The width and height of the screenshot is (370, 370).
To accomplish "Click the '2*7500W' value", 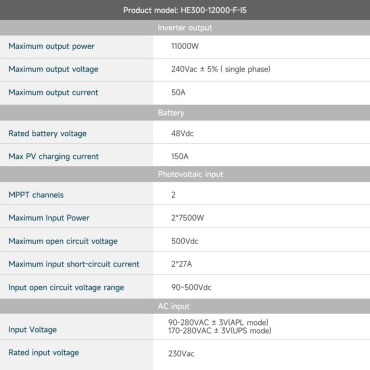I will pos(187,218).
